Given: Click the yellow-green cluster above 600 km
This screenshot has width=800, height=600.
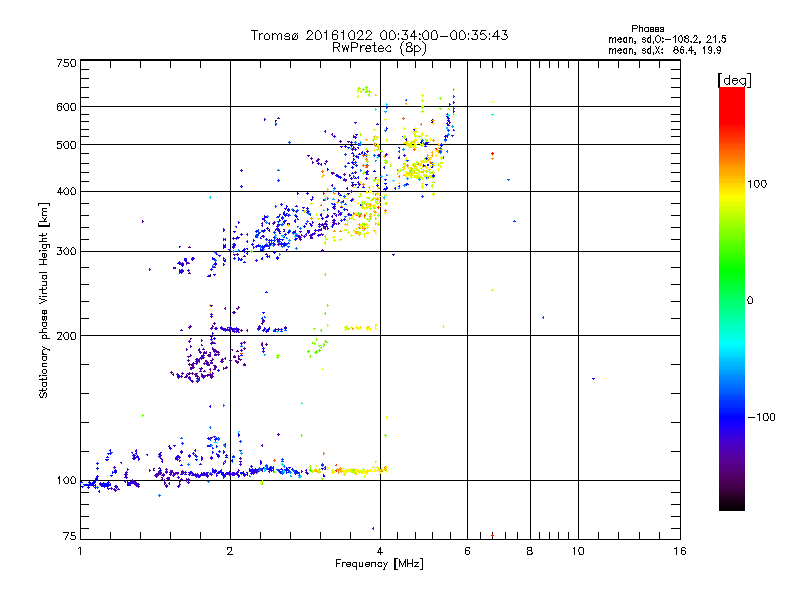Looking at the screenshot, I should pos(365,91).
